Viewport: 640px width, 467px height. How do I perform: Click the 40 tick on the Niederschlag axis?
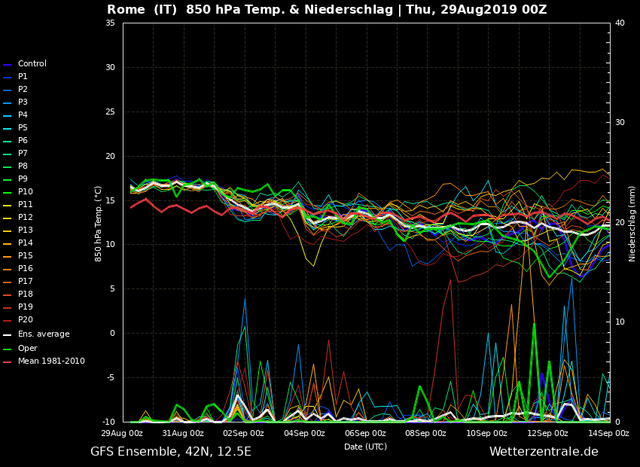tap(620, 23)
